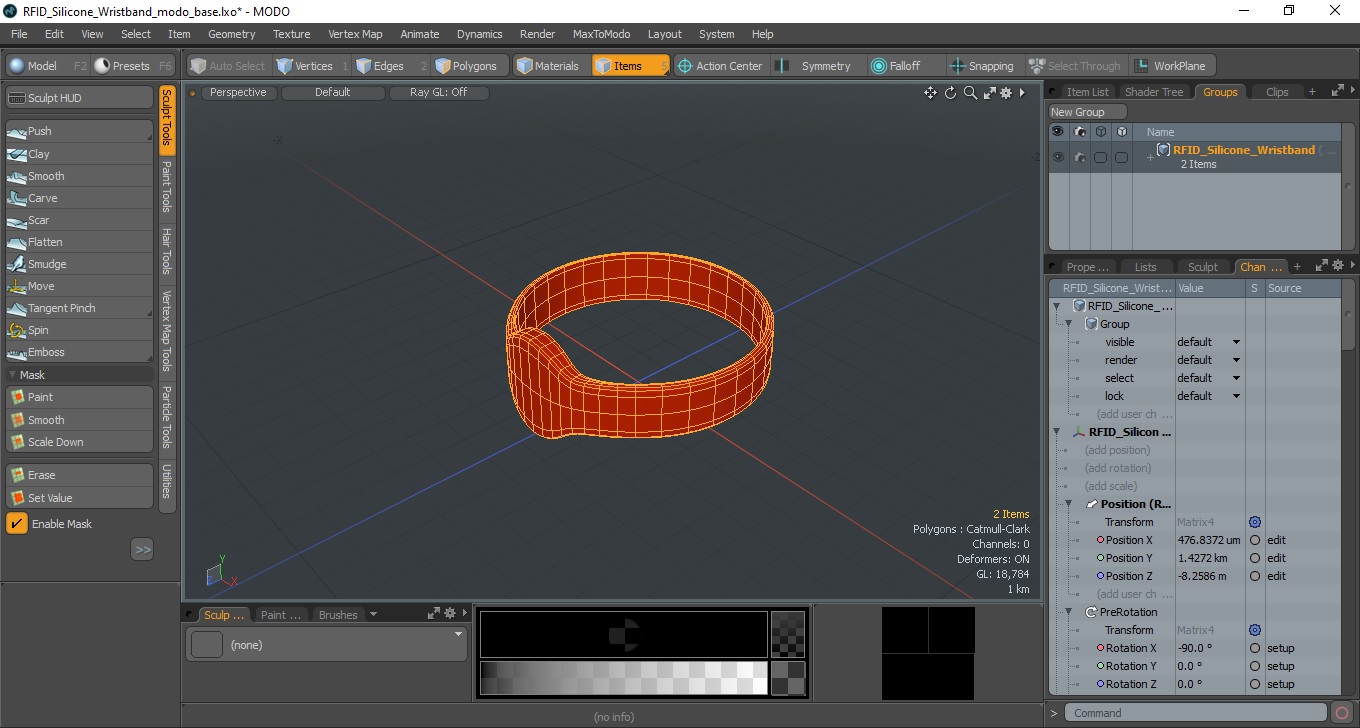Open the Texture menu
Image resolution: width=1360 pixels, height=728 pixels.
click(x=291, y=34)
